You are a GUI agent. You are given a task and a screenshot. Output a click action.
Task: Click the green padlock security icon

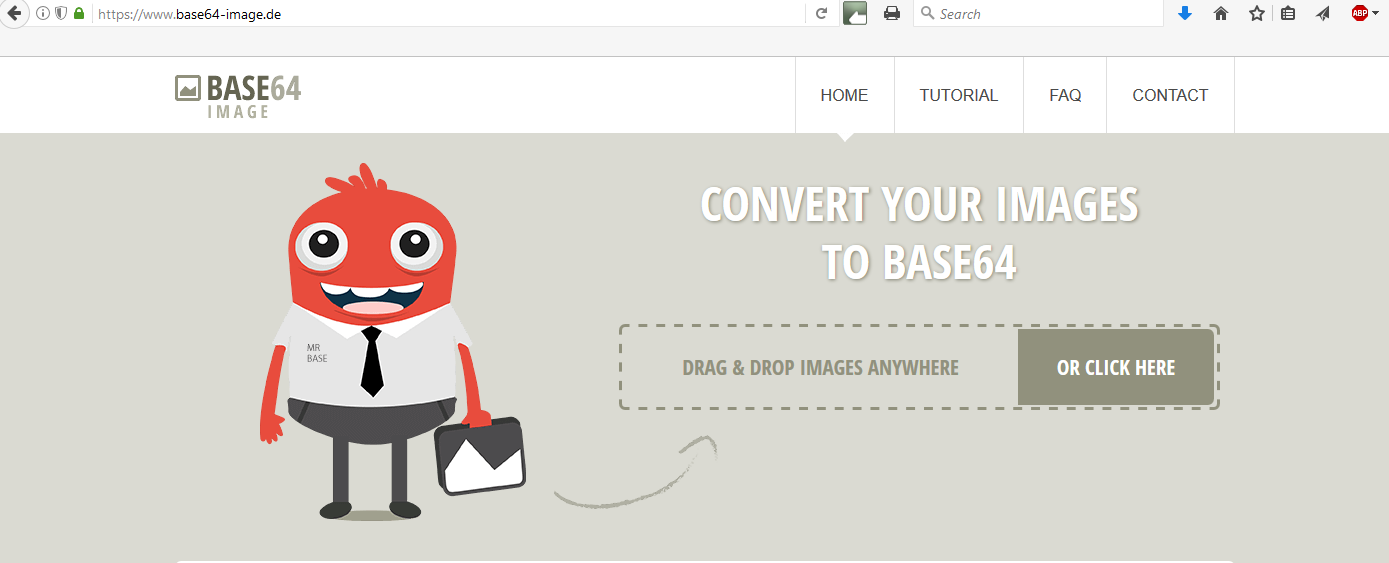pyautogui.click(x=79, y=14)
